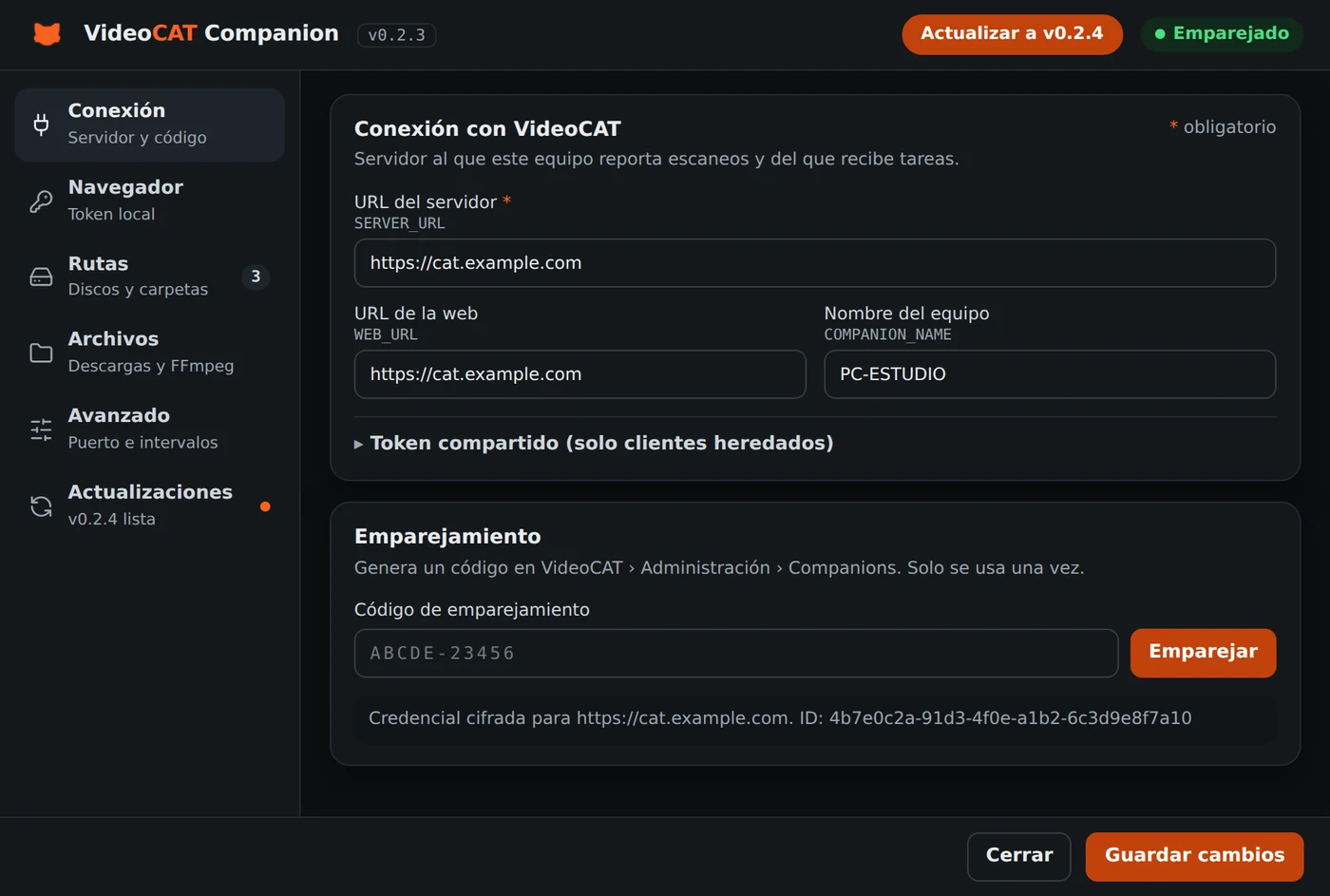The image size is (1330, 896).
Task: Click the SERVER_URL variable label
Action: coord(399,223)
